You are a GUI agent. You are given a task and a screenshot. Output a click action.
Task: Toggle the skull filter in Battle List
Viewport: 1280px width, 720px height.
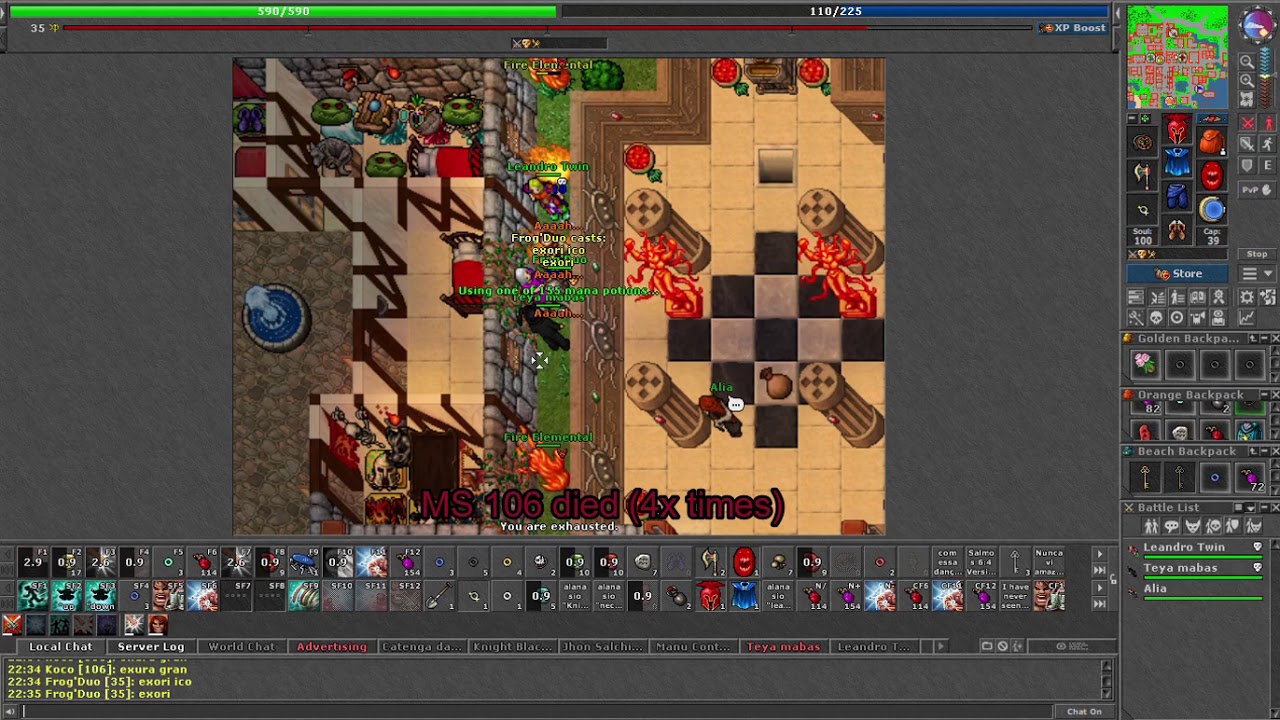[x=1213, y=526]
